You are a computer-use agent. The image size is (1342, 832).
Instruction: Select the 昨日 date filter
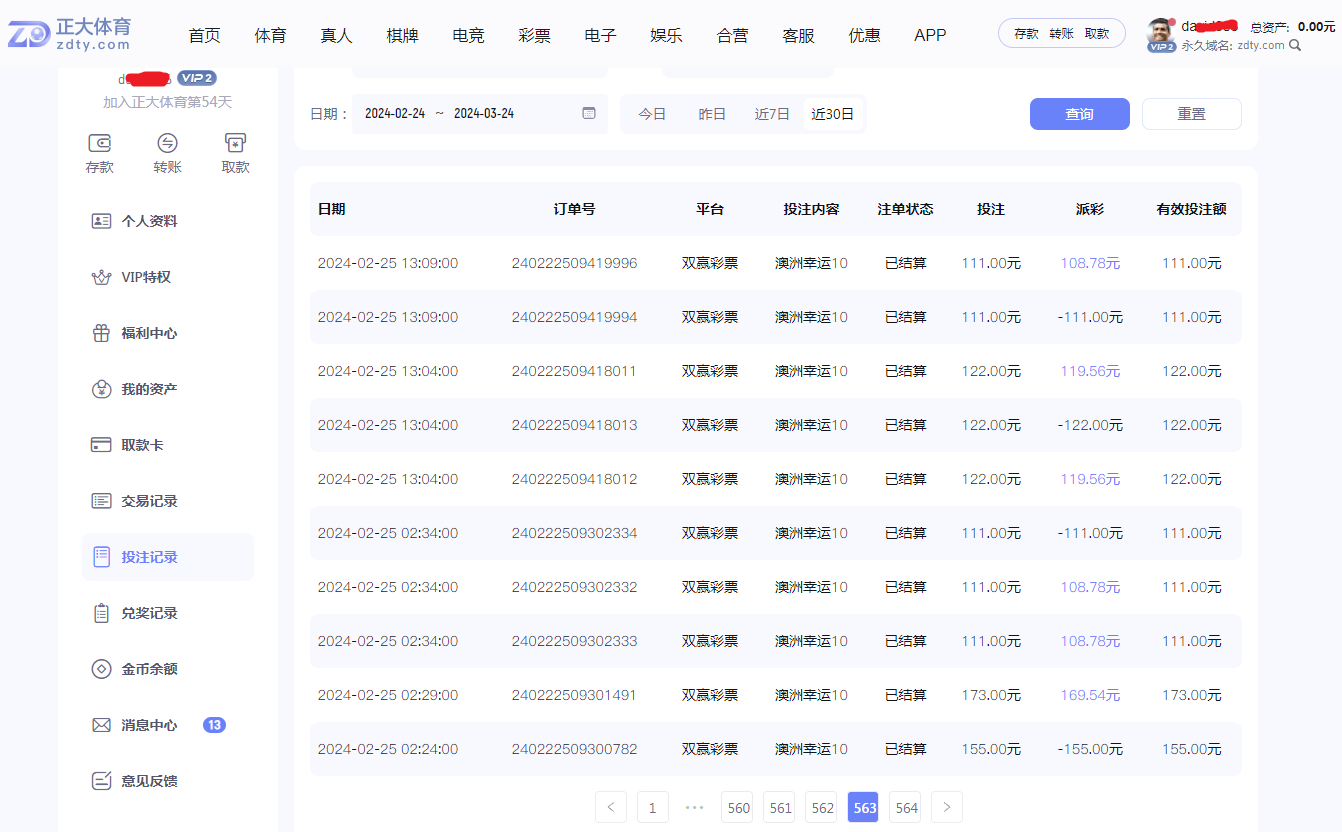point(712,114)
